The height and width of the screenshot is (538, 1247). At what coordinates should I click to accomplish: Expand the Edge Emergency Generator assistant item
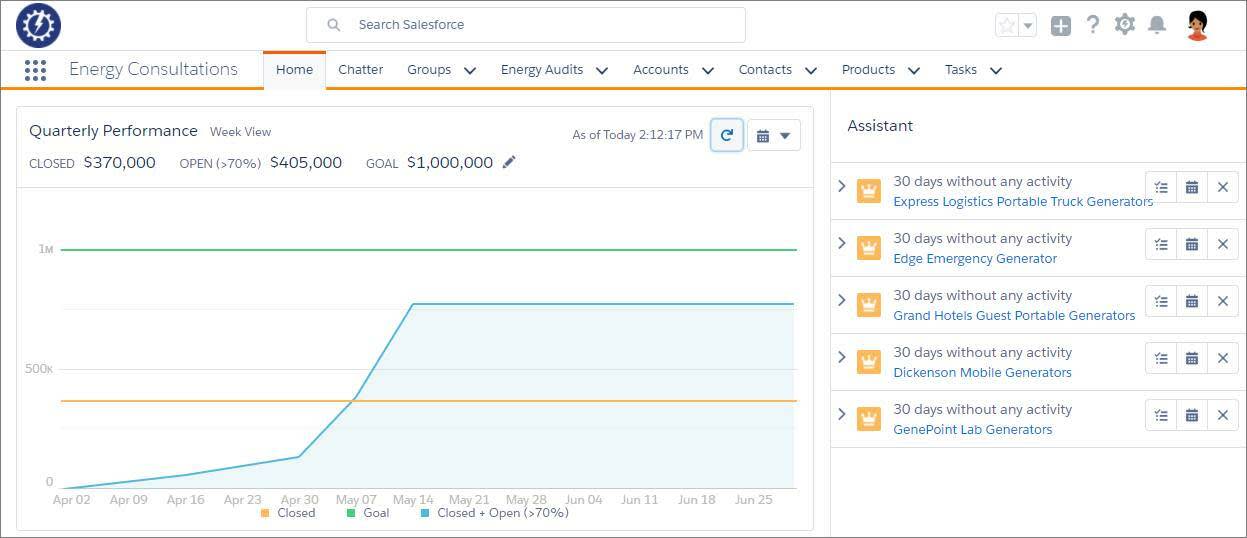842,243
